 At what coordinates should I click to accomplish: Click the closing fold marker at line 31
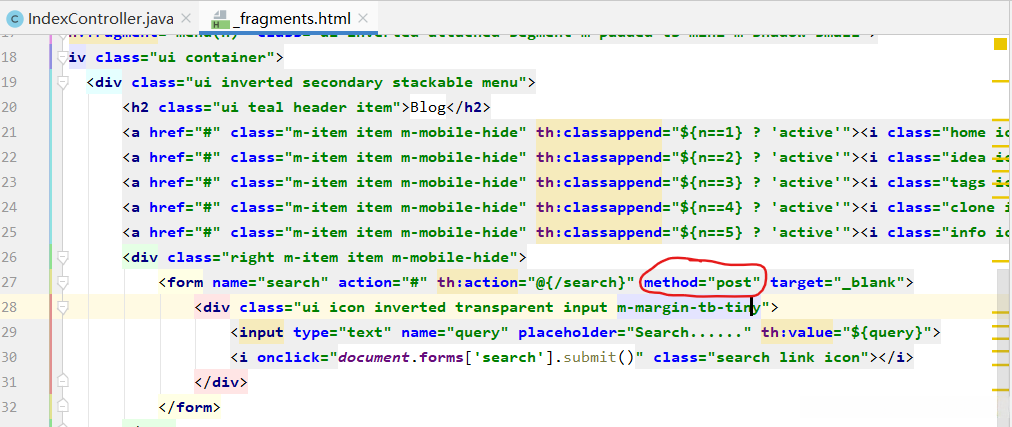[x=63, y=381]
